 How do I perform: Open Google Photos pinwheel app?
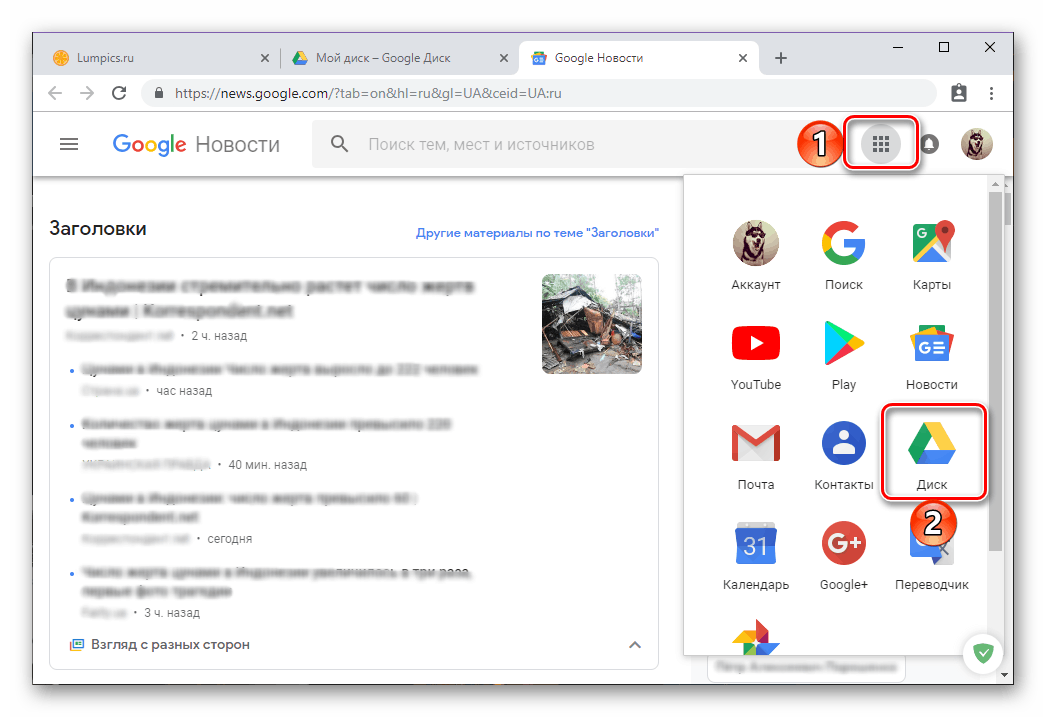coord(755,637)
